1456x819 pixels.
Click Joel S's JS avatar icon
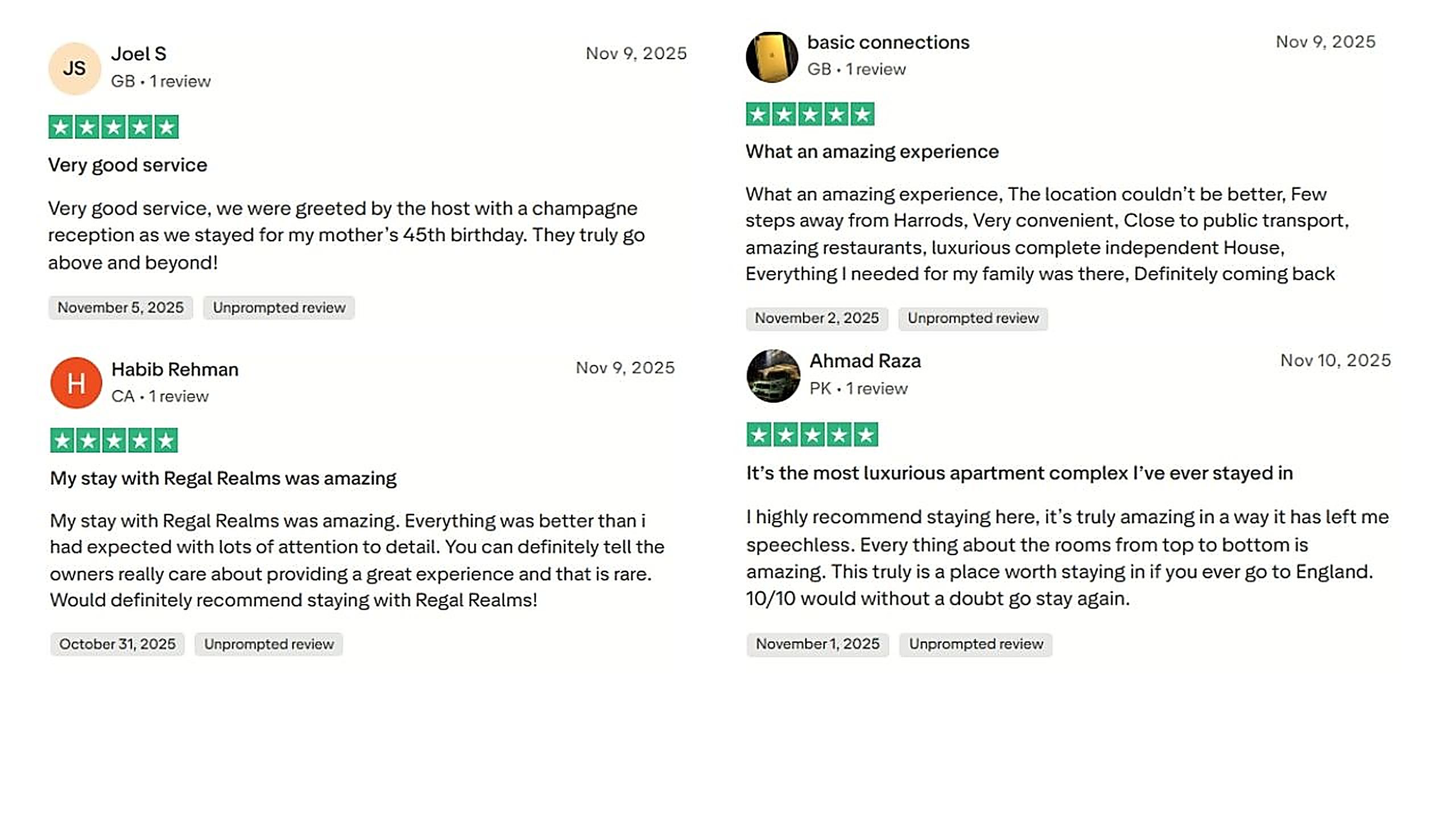75,69
